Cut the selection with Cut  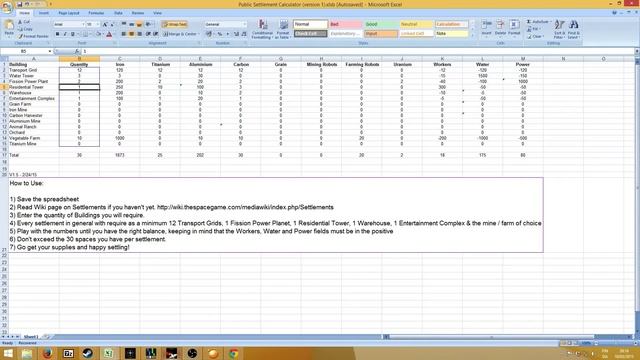(24, 22)
